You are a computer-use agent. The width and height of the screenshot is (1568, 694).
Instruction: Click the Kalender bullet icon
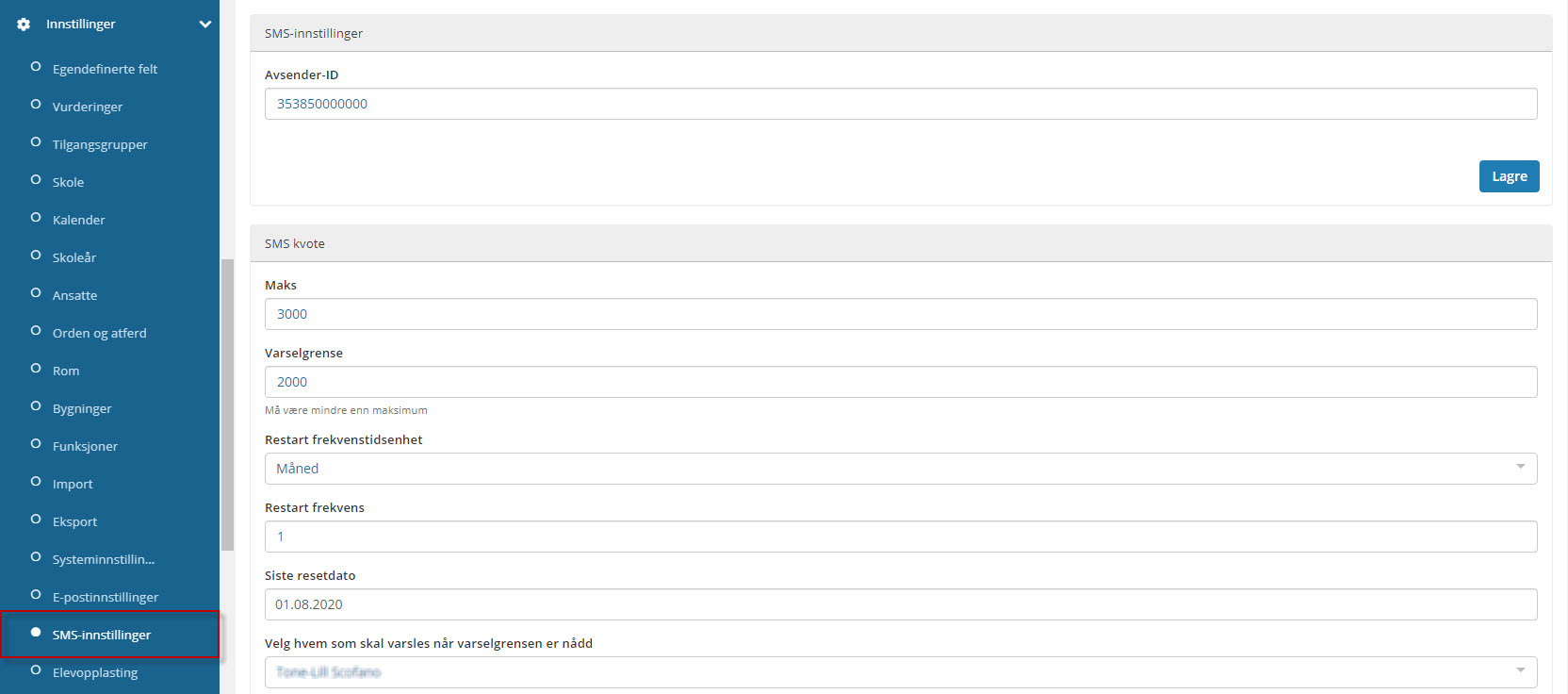click(x=36, y=218)
